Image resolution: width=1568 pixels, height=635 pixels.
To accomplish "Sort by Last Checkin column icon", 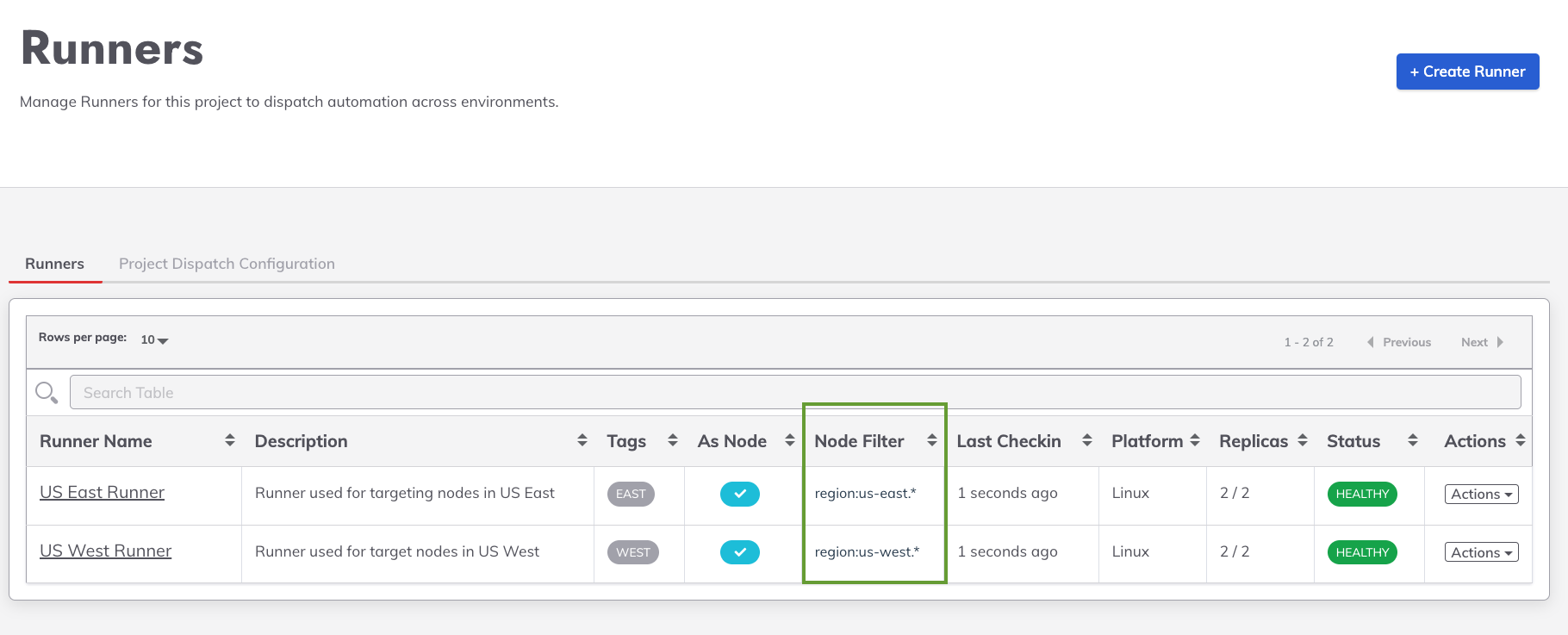I will click(1086, 440).
